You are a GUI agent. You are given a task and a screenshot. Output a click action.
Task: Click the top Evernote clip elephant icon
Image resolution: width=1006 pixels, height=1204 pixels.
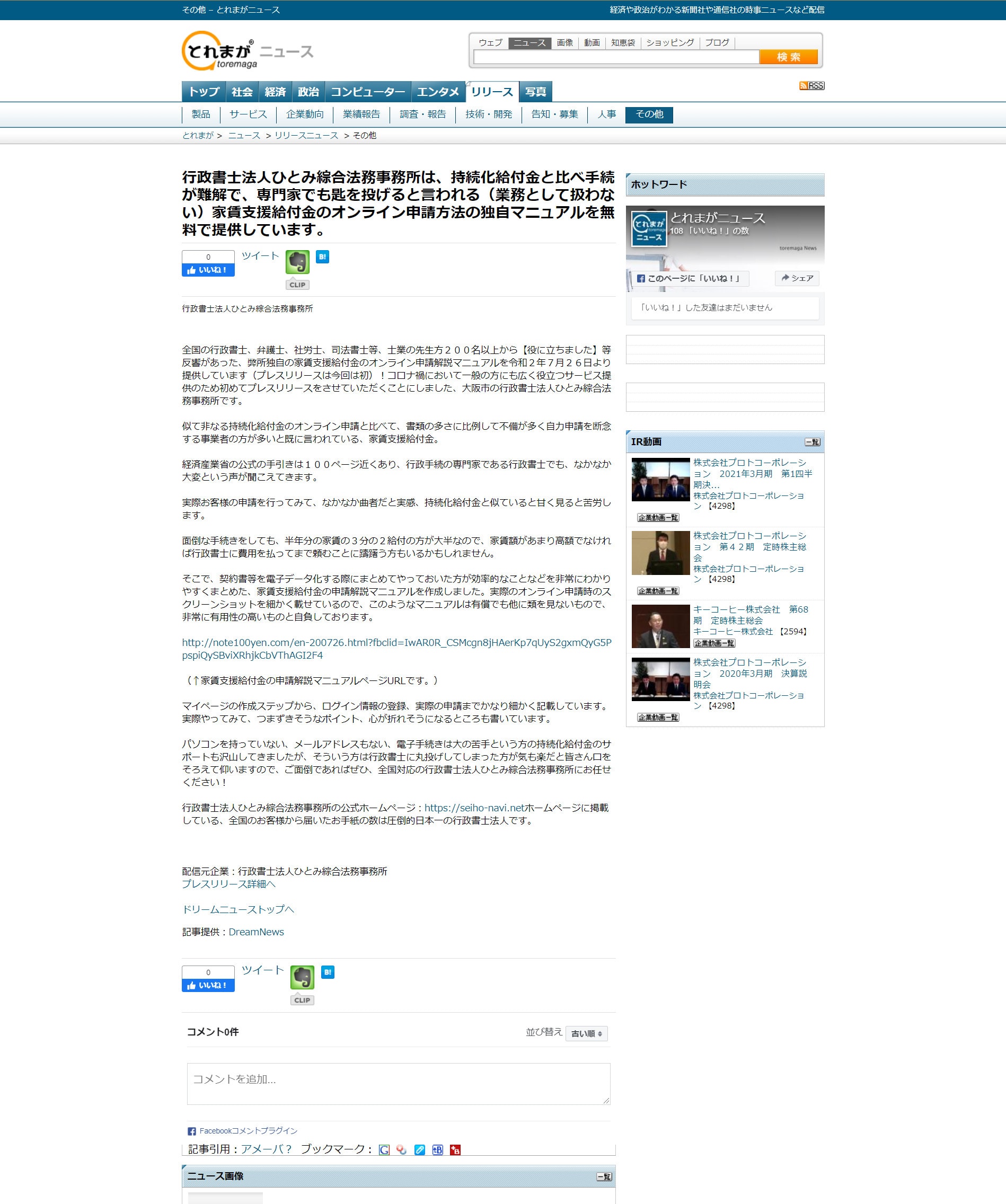pyautogui.click(x=297, y=262)
